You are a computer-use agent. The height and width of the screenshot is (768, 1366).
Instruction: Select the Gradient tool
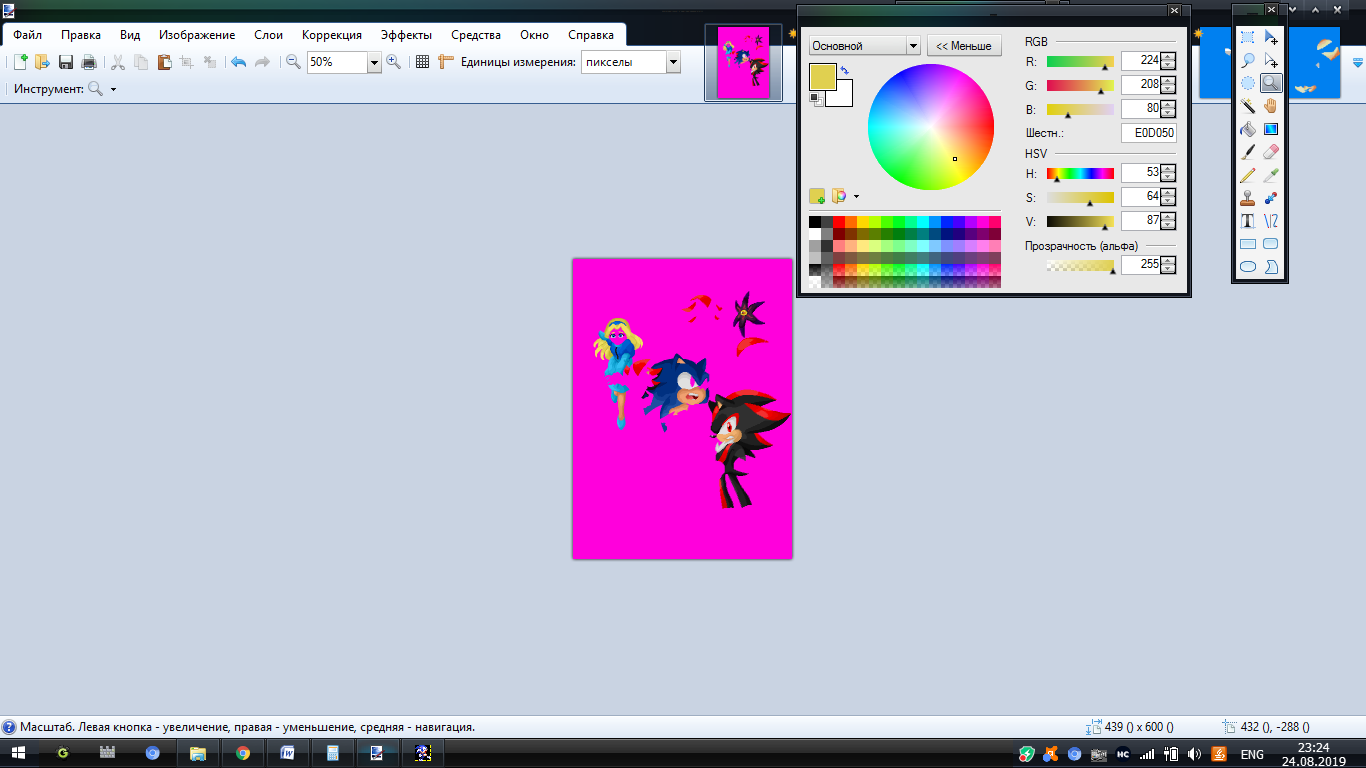1271,129
